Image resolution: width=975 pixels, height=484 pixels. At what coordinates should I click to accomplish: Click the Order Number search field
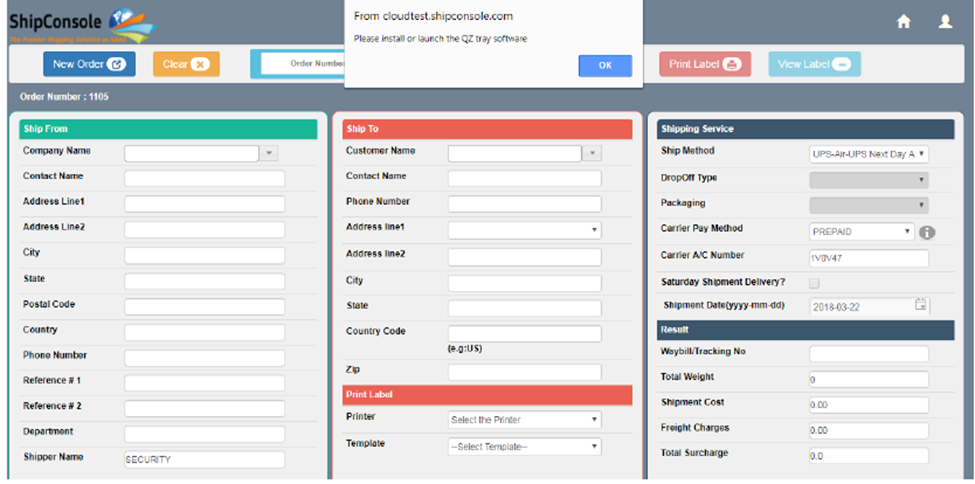[303, 63]
